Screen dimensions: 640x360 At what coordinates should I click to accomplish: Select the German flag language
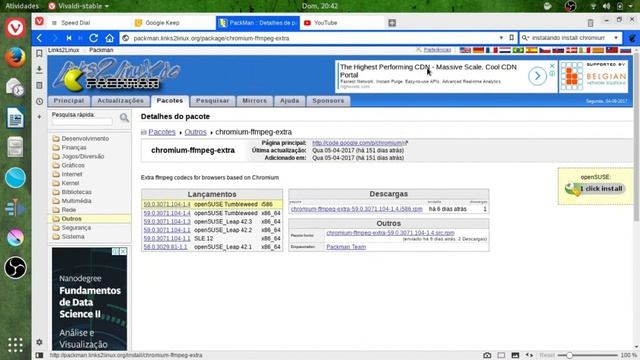[x=478, y=50]
